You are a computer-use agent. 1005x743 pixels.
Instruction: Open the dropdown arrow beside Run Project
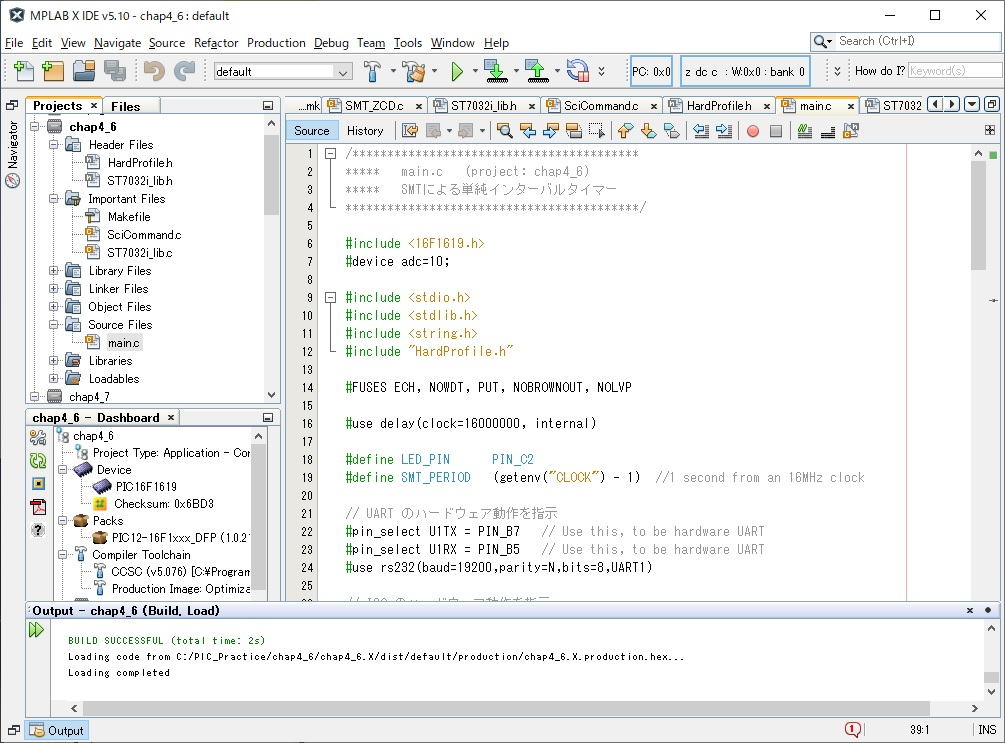(x=475, y=71)
